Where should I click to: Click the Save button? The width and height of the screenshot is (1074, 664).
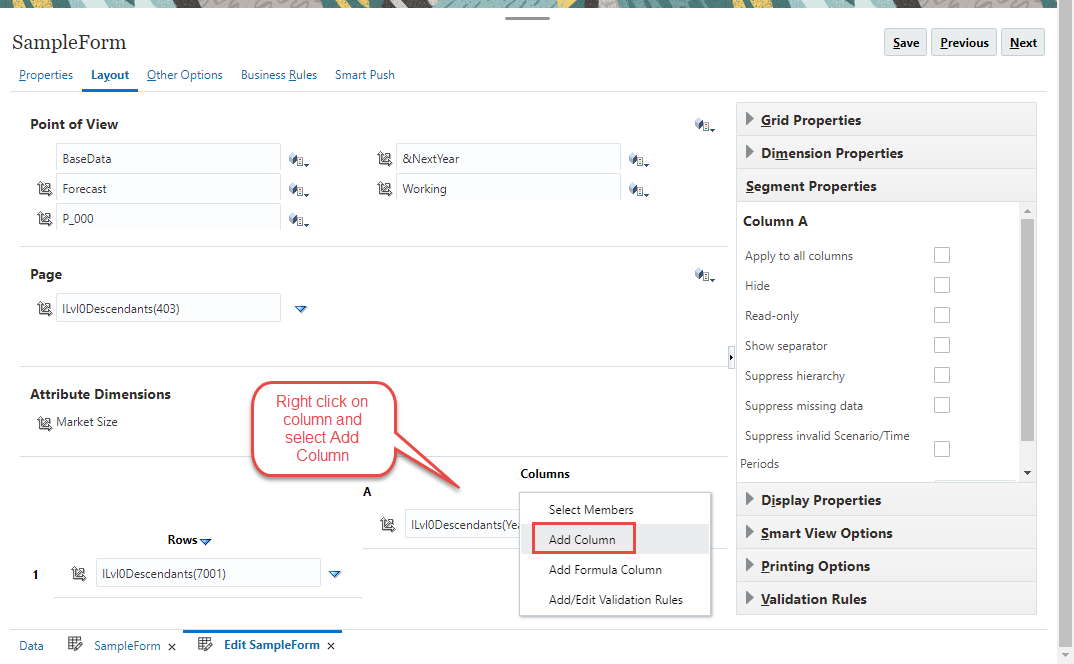[x=904, y=42]
